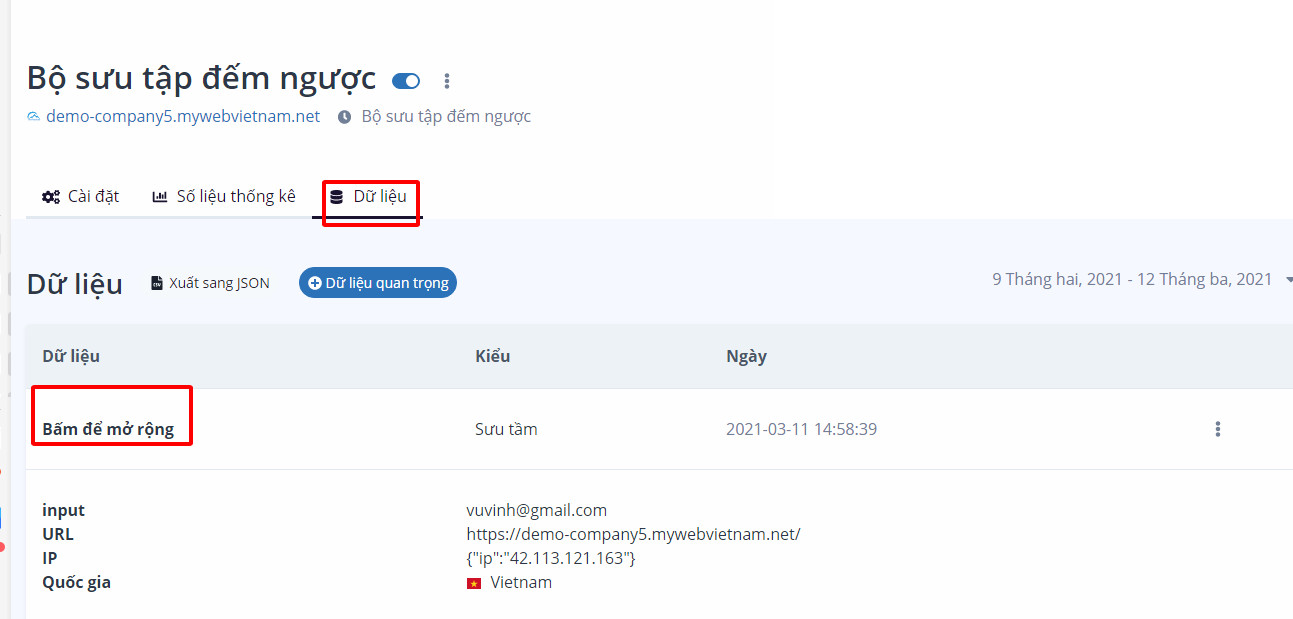Open the demo-company5.mywebvietnam.net link
The image size is (1293, 619).
tap(183, 116)
